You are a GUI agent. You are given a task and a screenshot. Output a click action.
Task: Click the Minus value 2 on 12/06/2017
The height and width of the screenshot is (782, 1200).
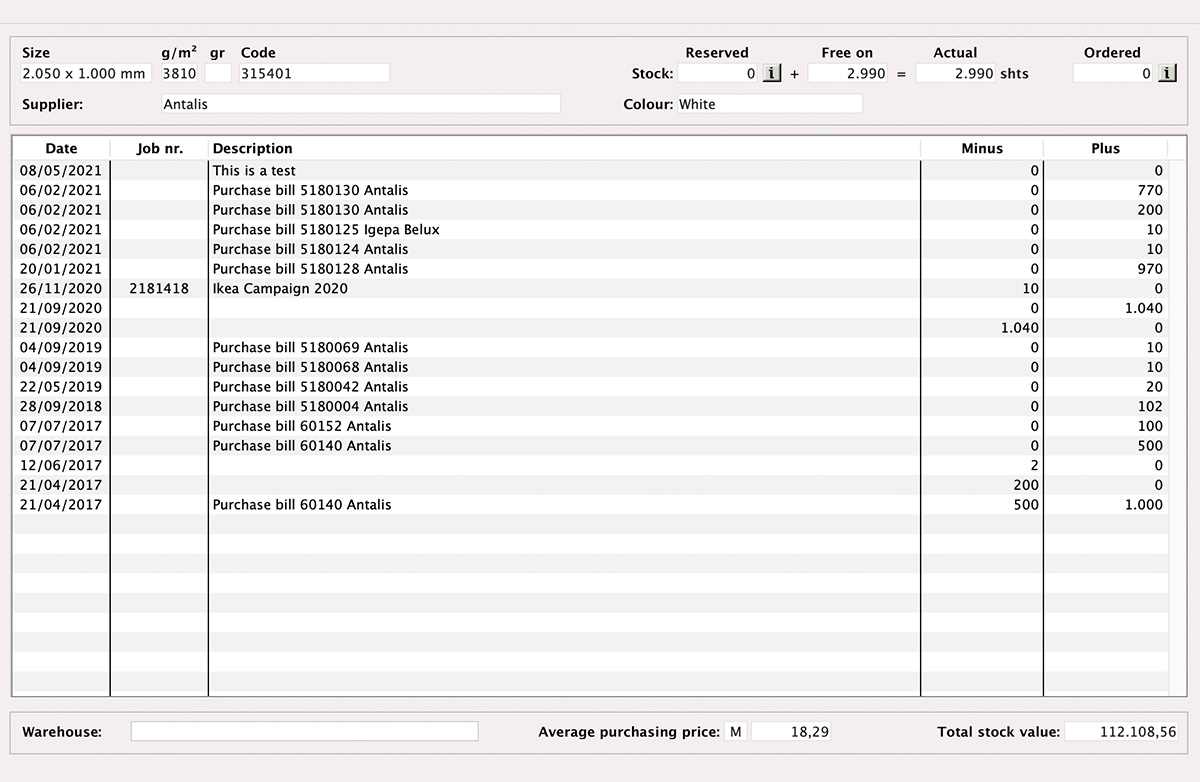coord(1035,465)
